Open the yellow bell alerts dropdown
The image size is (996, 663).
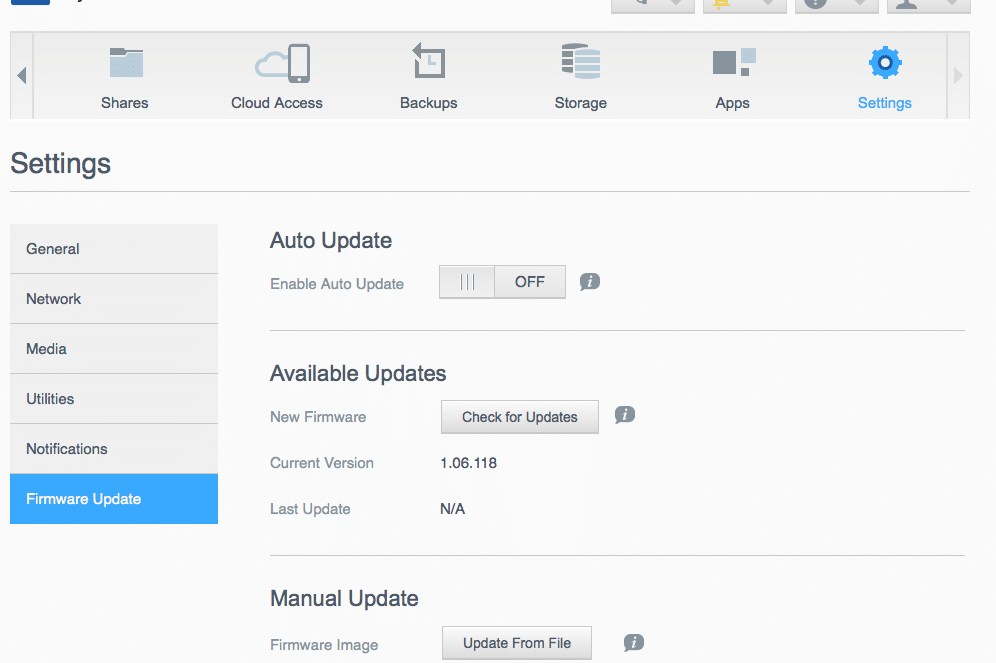tap(744, 5)
